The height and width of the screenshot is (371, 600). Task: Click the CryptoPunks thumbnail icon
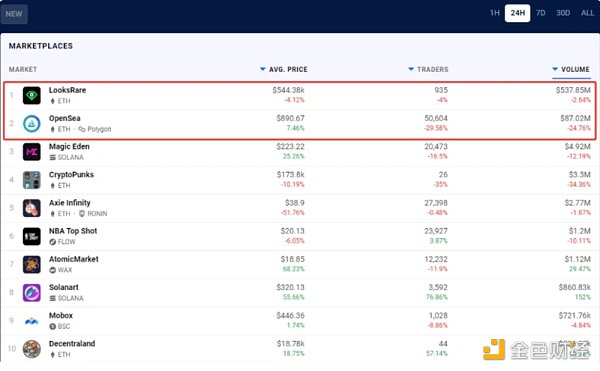pyautogui.click(x=32, y=180)
